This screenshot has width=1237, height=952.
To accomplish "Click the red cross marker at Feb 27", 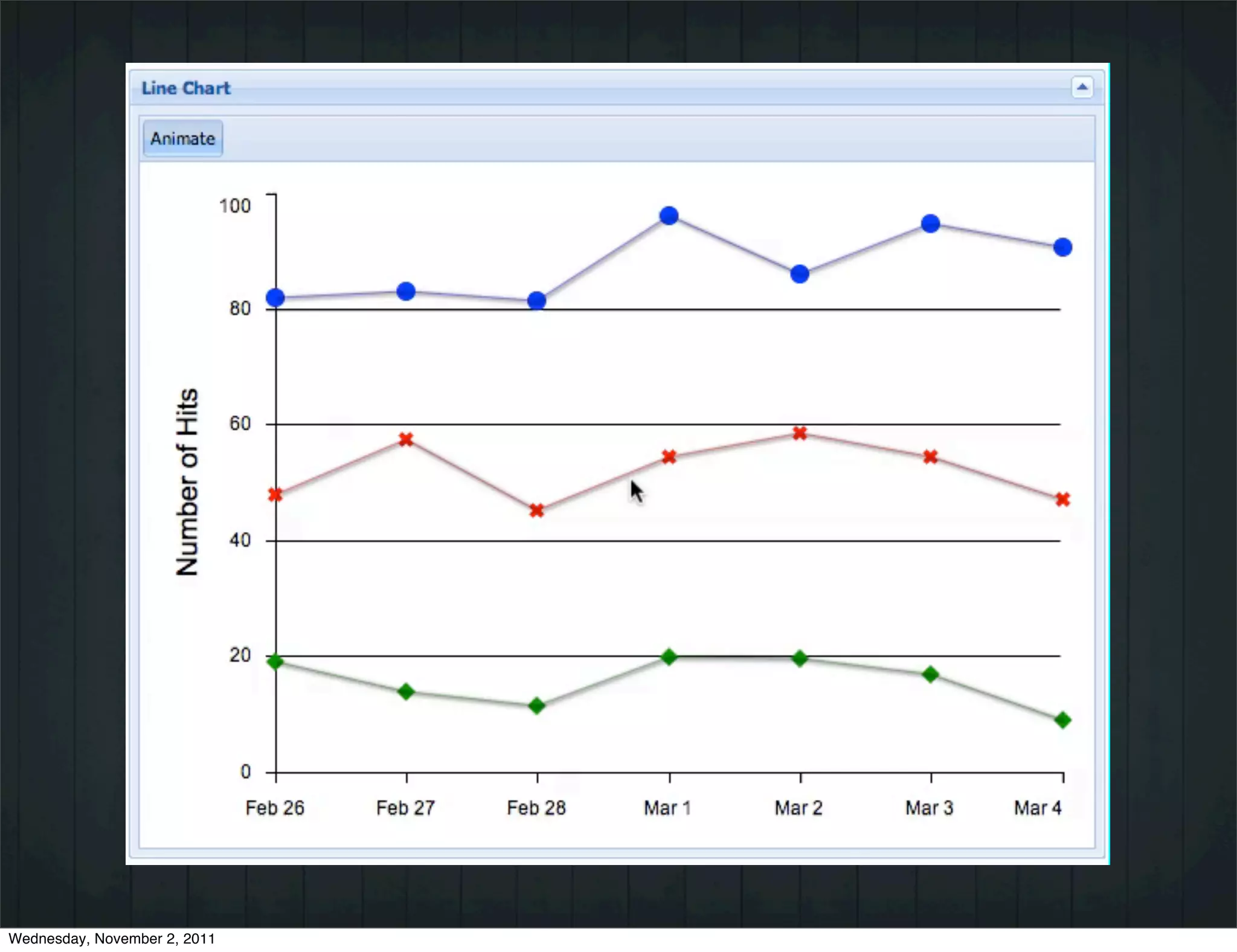I will click(x=406, y=439).
